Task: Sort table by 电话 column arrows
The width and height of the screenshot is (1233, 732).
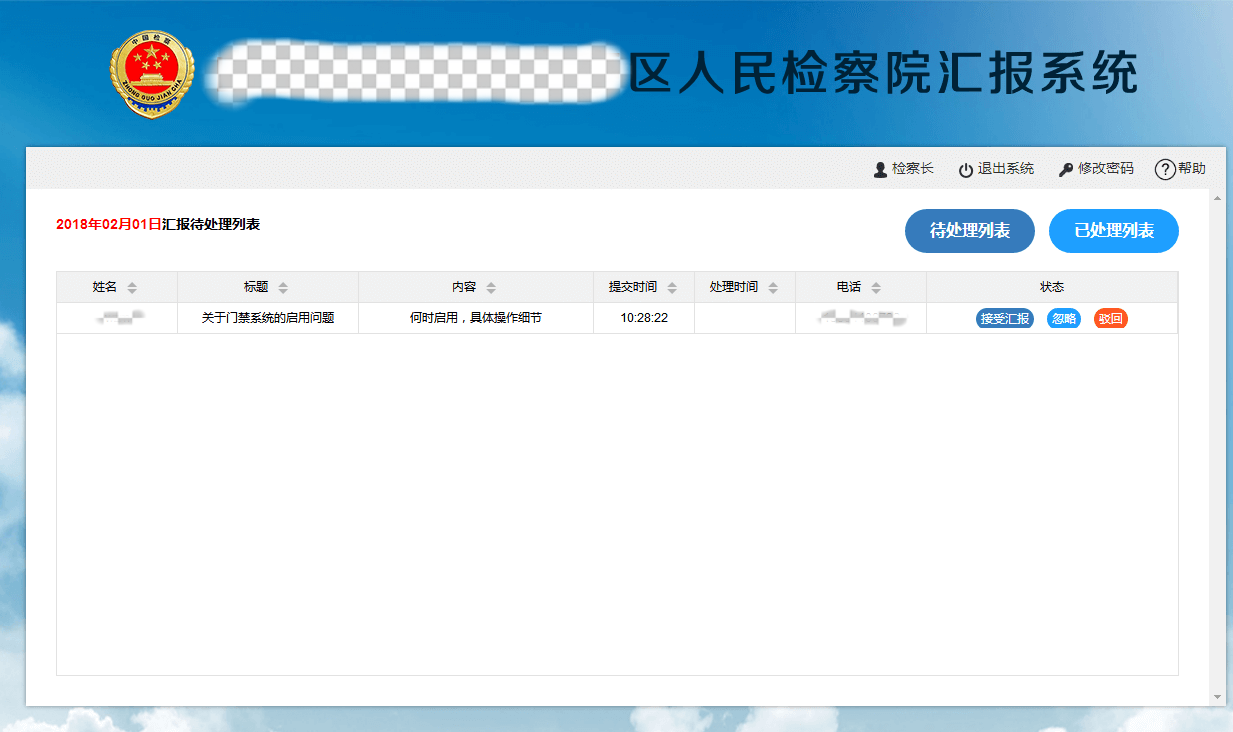Action: tap(876, 288)
